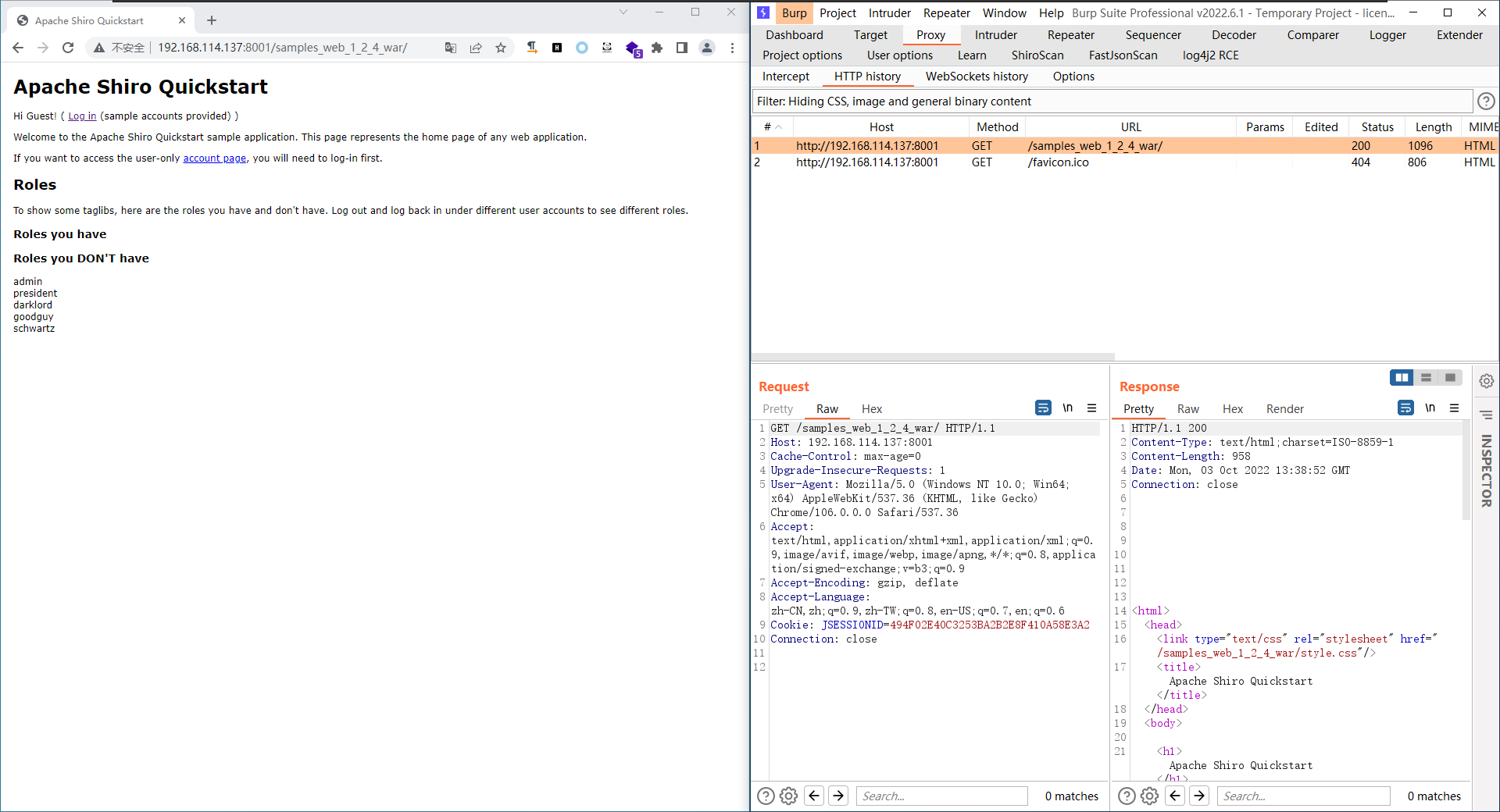
Task: Click history table horizontal scrollbar
Action: click(x=934, y=357)
